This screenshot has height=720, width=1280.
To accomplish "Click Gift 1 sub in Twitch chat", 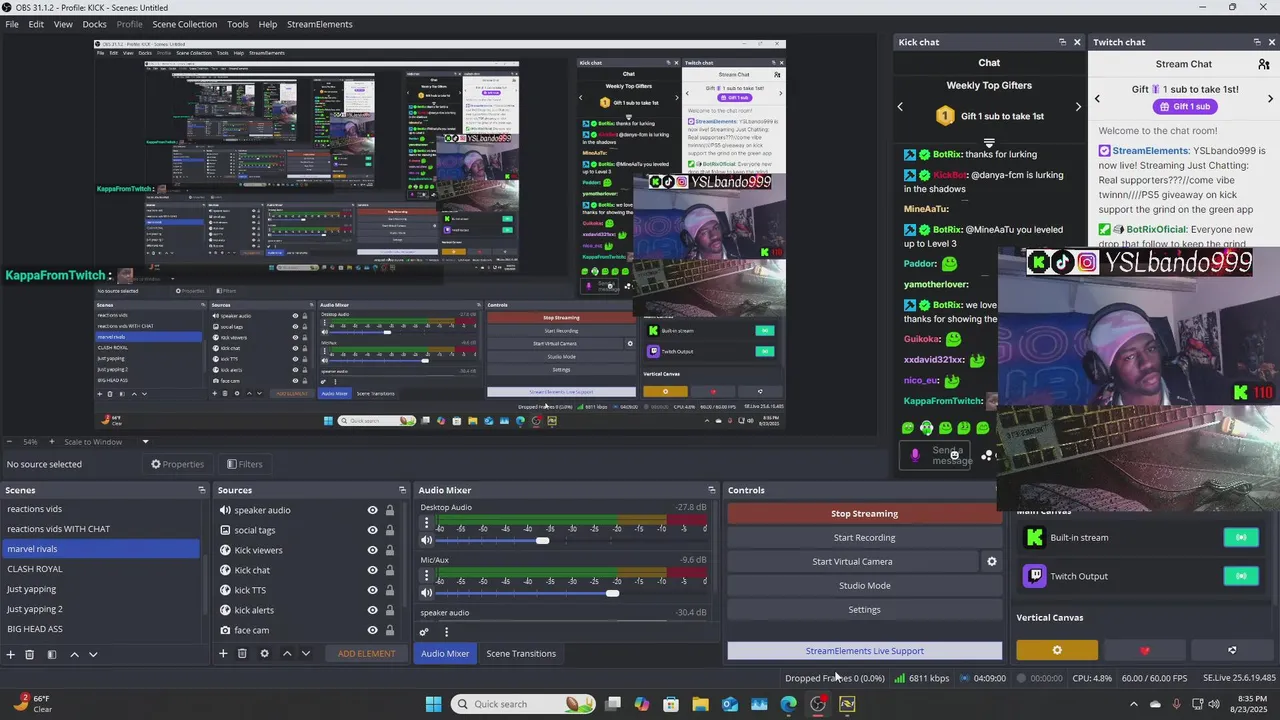I will (x=1184, y=107).
